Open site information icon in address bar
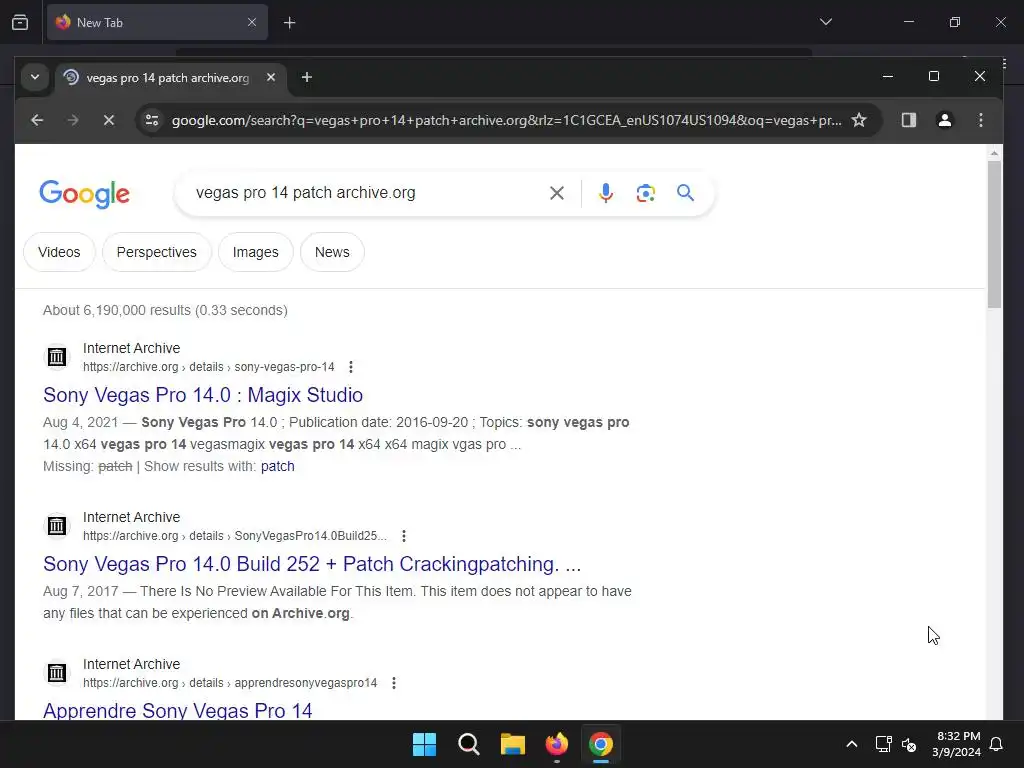1024x768 pixels. coord(152,120)
